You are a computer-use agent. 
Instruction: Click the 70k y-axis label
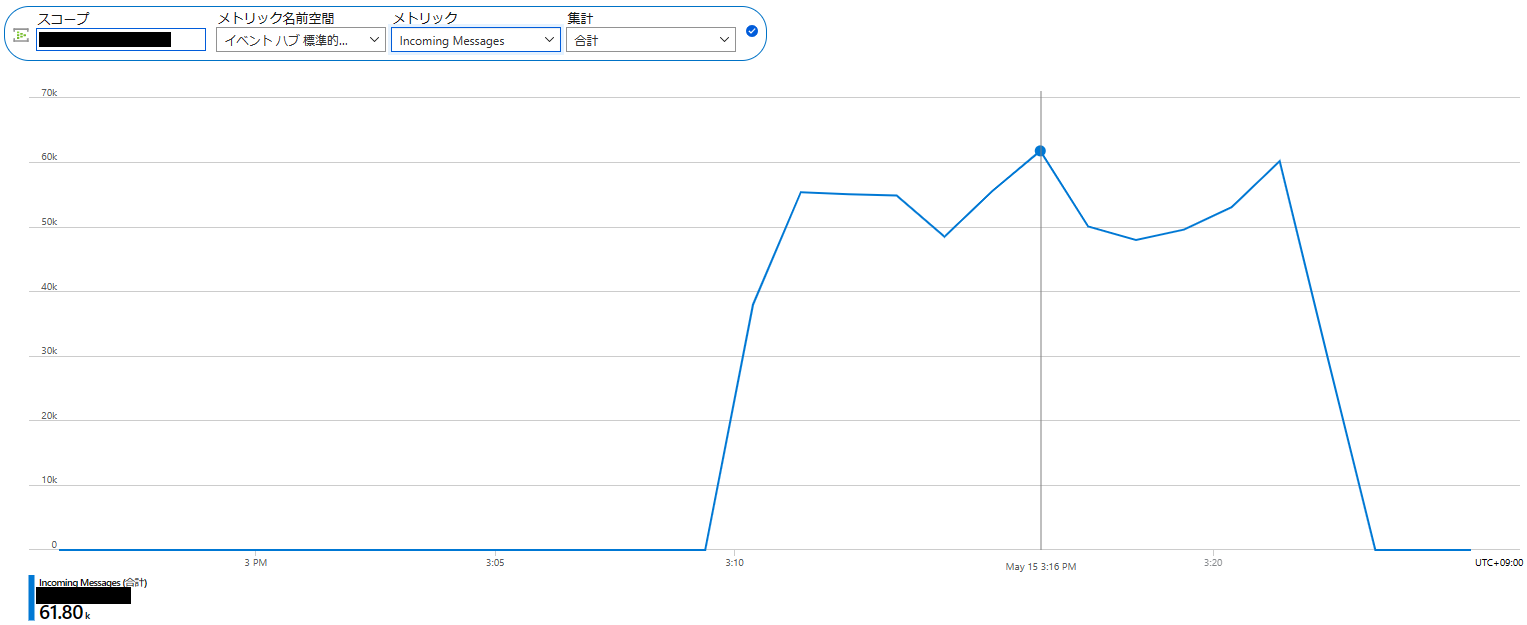pyautogui.click(x=48, y=93)
